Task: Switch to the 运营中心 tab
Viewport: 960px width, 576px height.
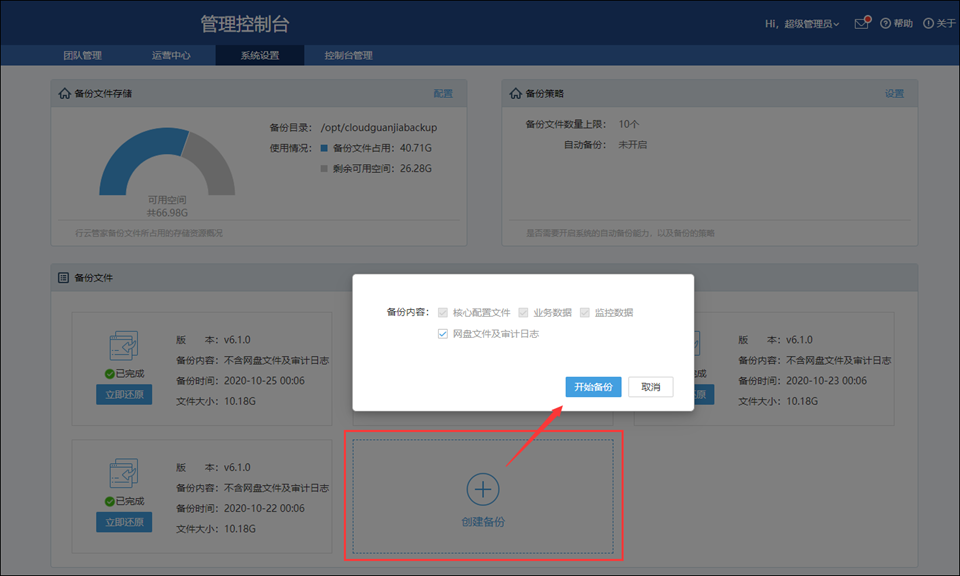Action: pos(171,55)
